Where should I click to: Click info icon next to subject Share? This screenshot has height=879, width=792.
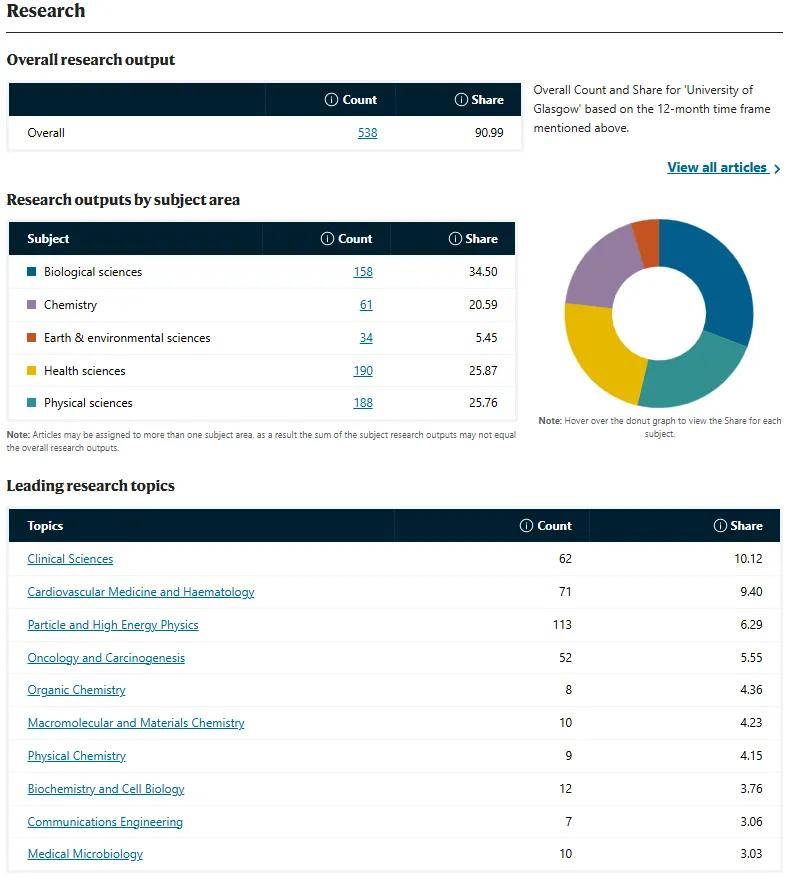click(455, 239)
